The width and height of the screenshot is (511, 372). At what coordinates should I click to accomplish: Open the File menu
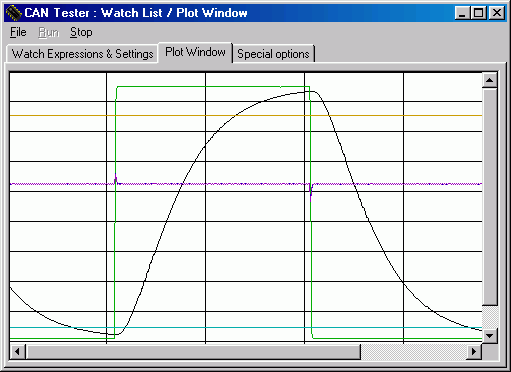coord(18,32)
